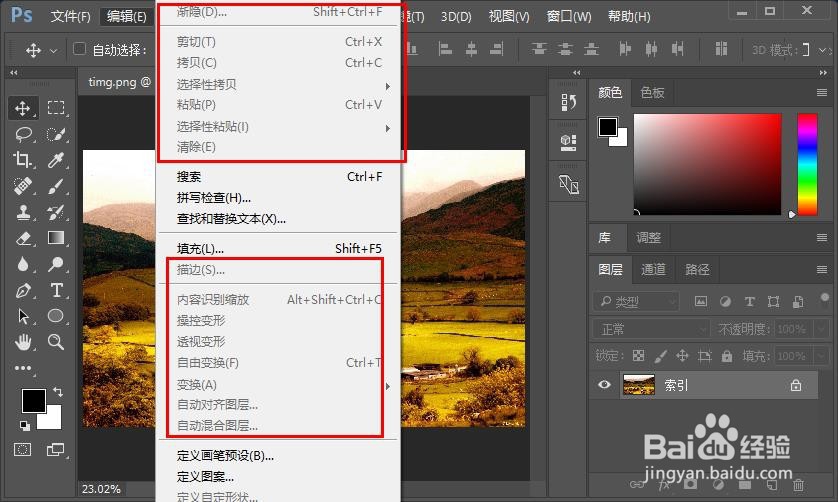
Task: Toggle lock image pixels brush icon
Action: point(661,356)
